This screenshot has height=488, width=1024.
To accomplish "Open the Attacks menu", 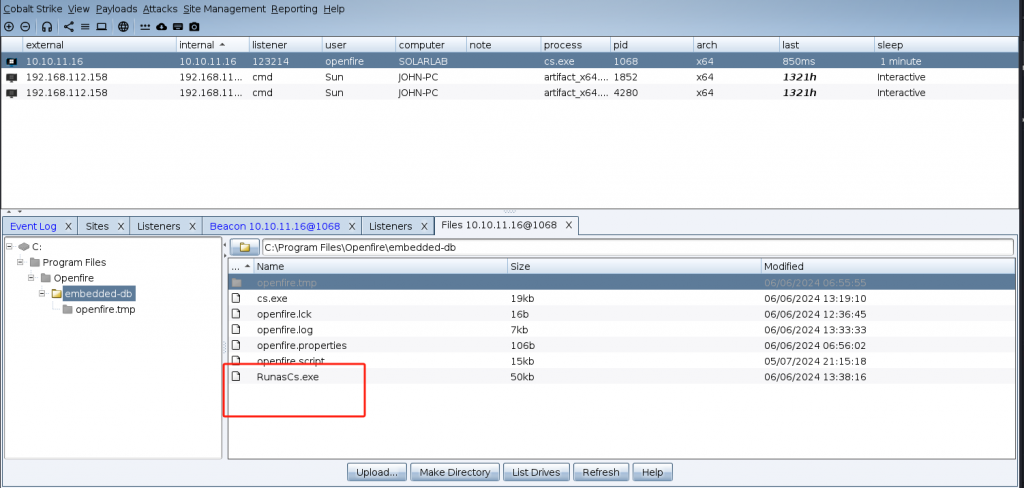I will point(159,9).
